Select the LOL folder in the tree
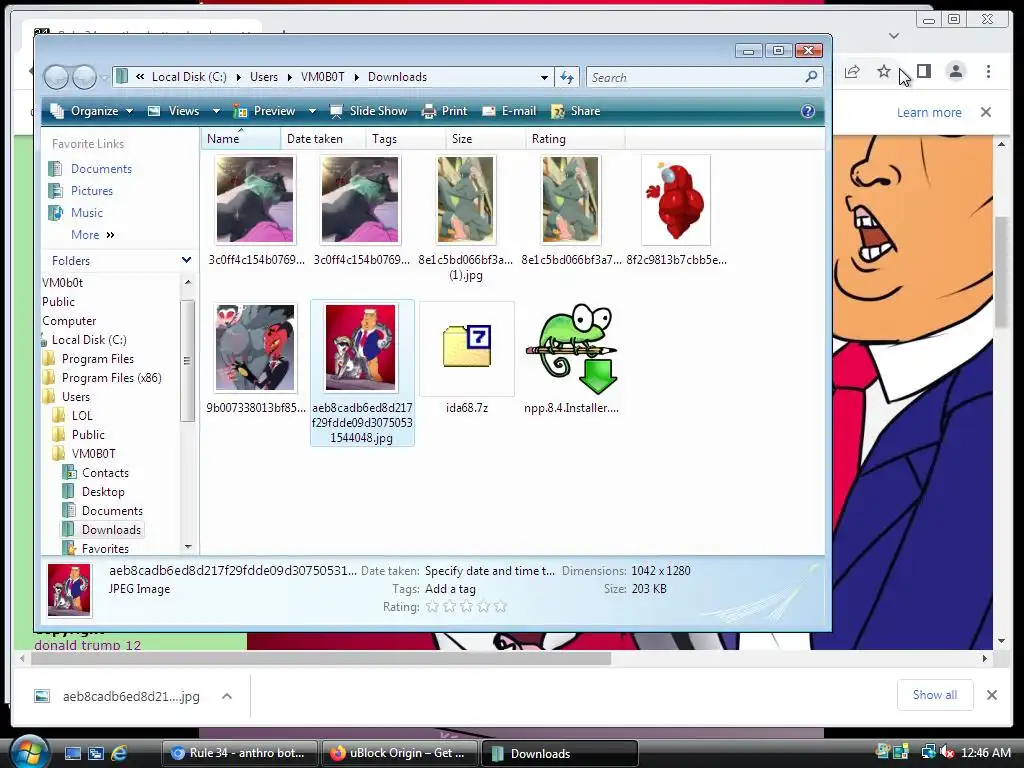Viewport: 1024px width, 768px height. (x=82, y=415)
